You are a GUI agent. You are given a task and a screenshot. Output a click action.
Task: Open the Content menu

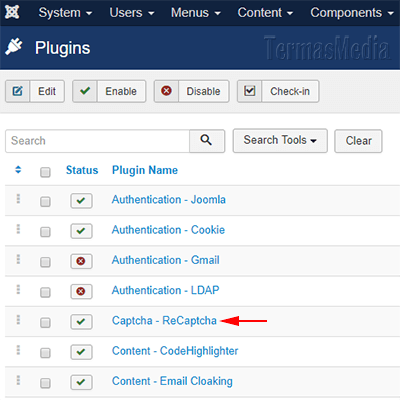265,13
